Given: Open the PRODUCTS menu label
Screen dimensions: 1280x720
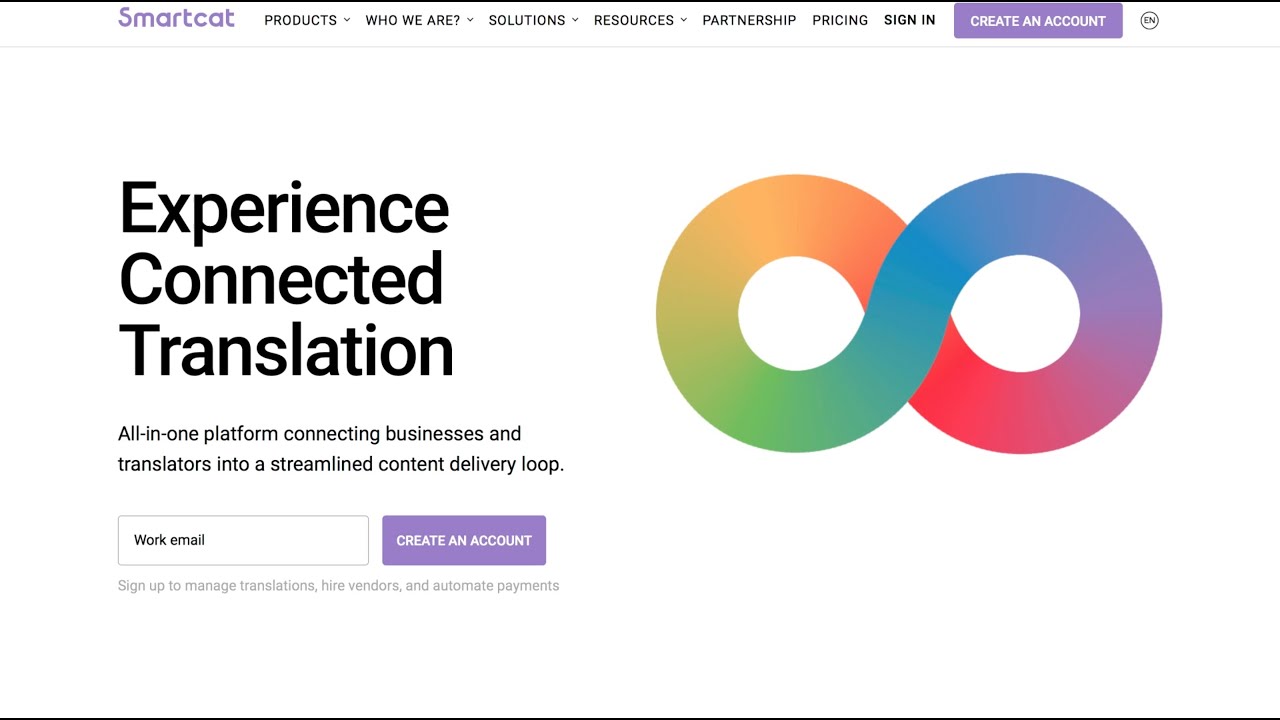Looking at the screenshot, I should [x=300, y=20].
